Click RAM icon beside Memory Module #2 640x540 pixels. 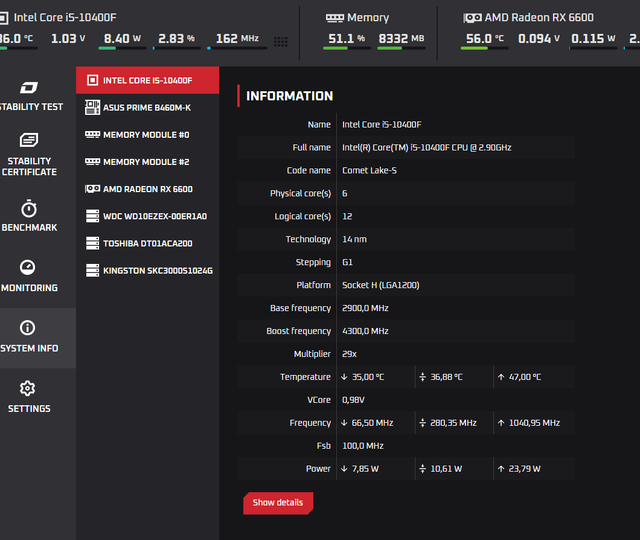[x=92, y=162]
